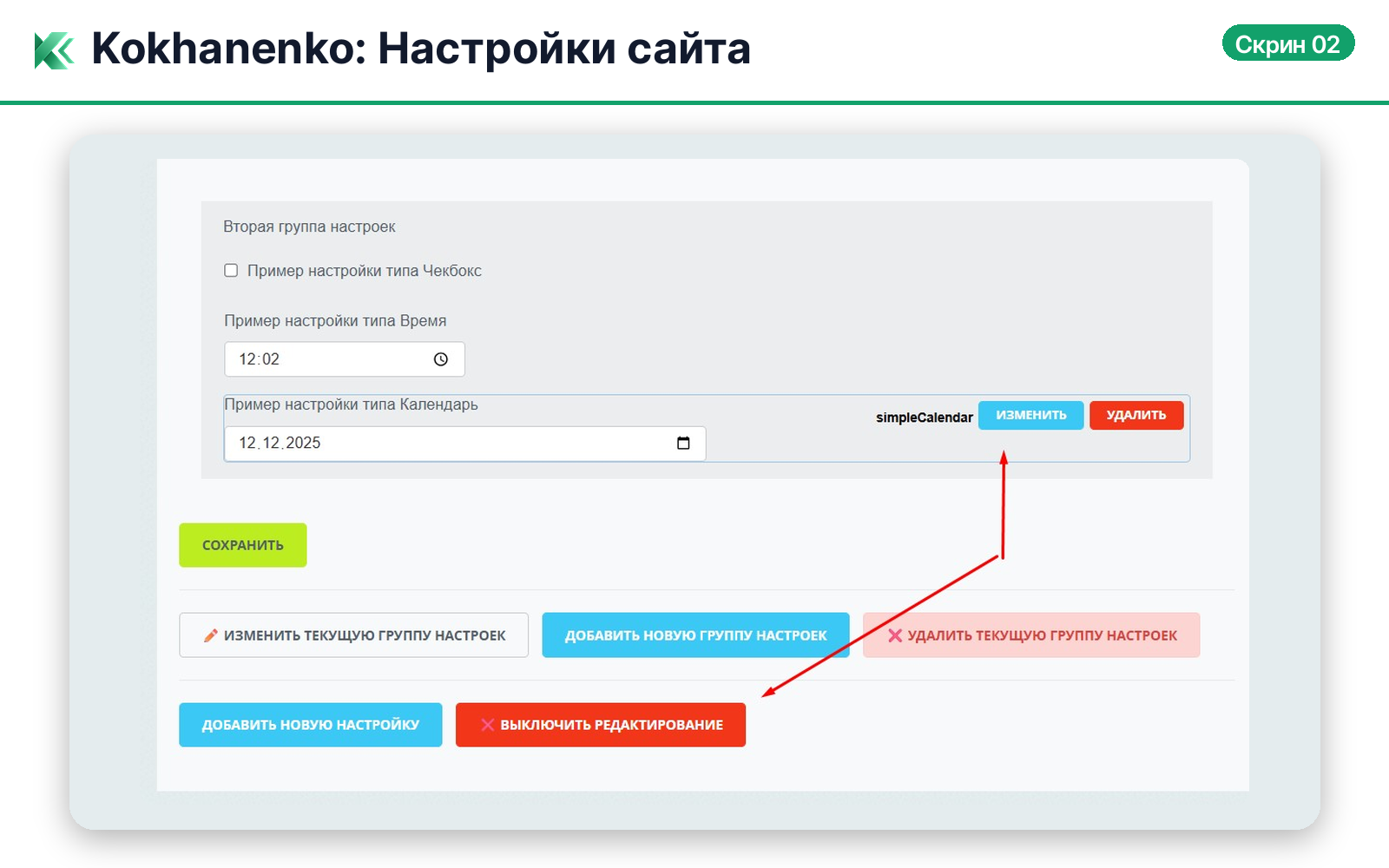Click the X icon on 'Выключить редактирование'
Viewport: 1389px width, 868px height.
pos(488,725)
